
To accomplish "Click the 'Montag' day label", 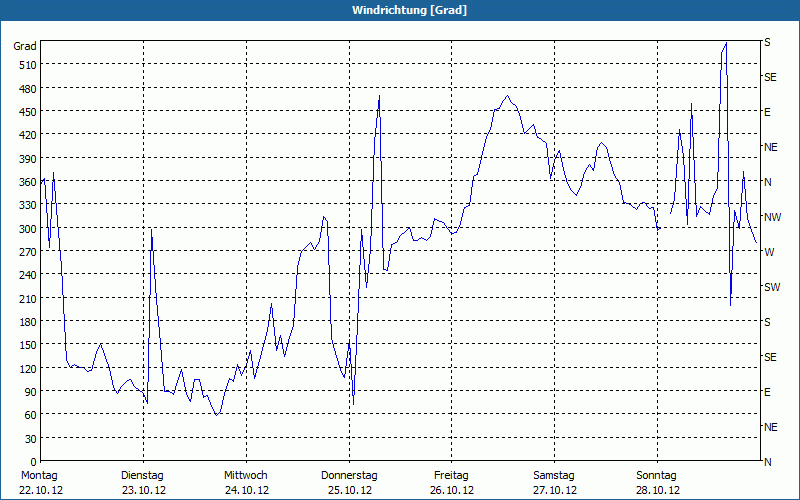I will click(x=39, y=476).
